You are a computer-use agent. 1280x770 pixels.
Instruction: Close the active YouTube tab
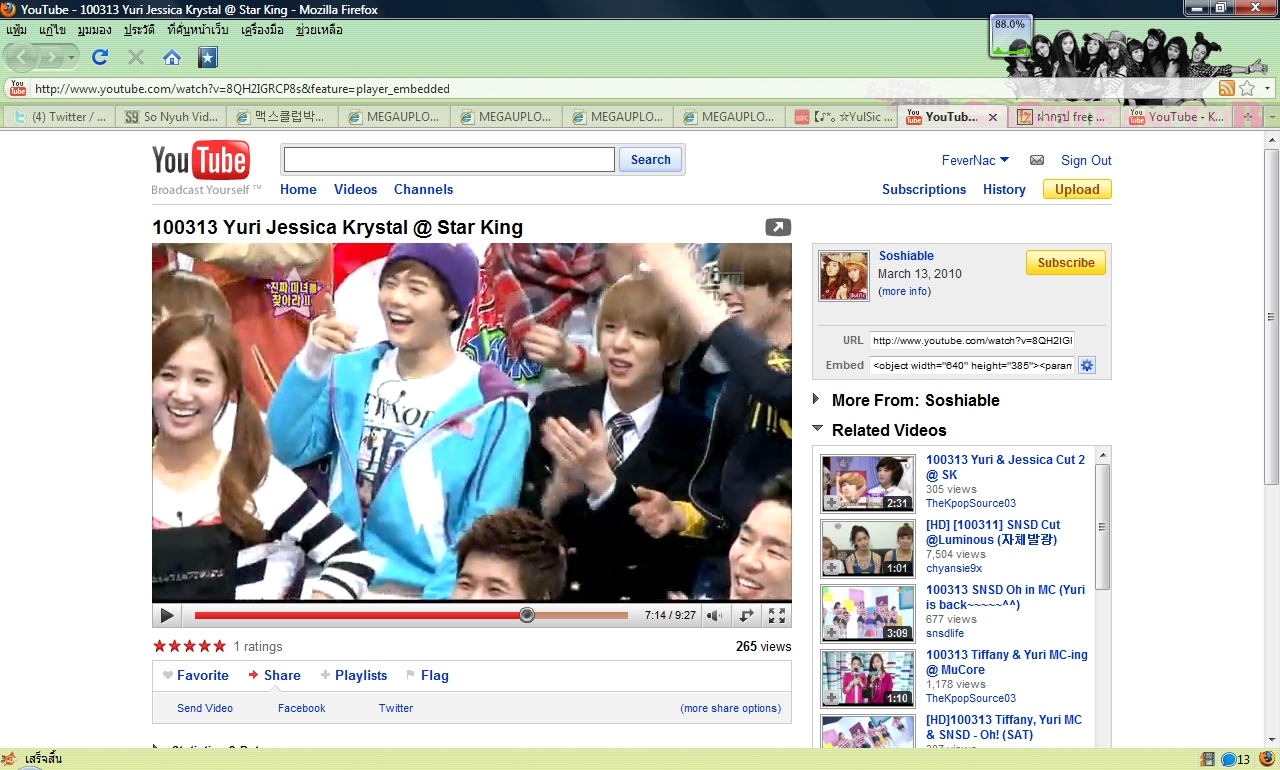993,117
